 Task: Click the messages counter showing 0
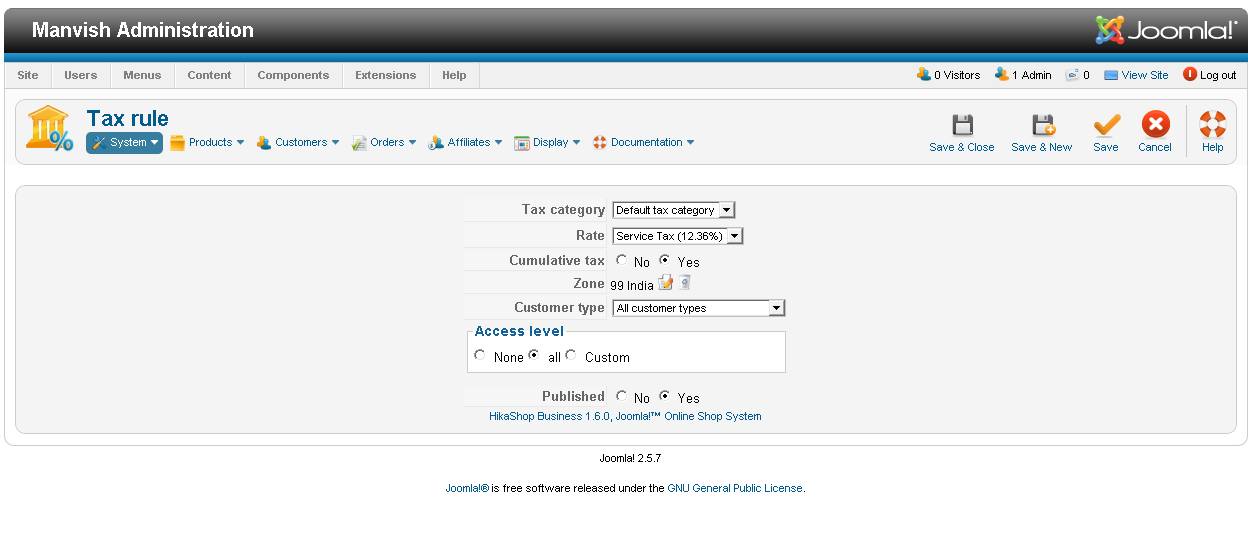(1077, 75)
